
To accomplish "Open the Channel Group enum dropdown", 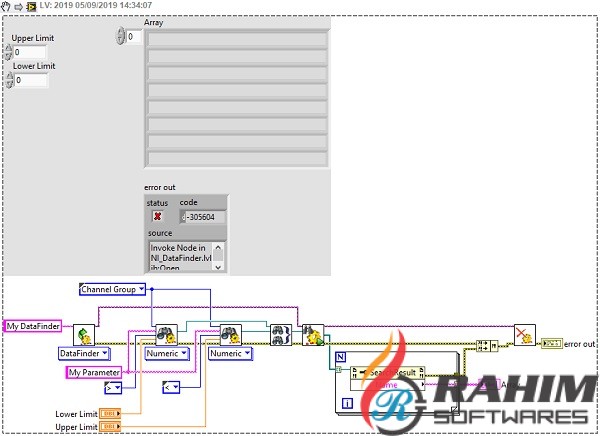I will coord(142,289).
